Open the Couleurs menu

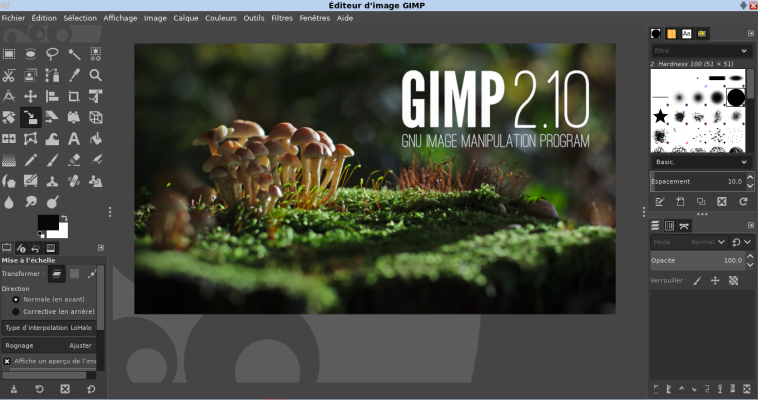(220, 18)
